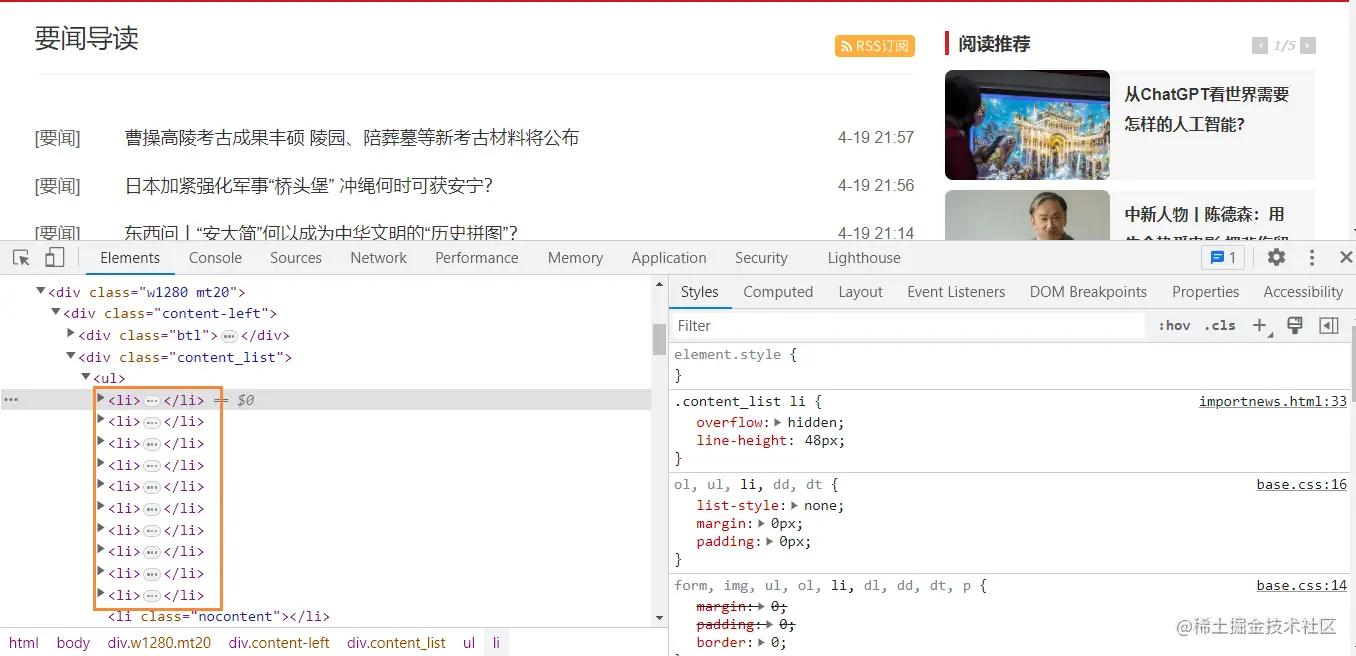
Task: Expand the selected li node marked $0
Action: pos(101,399)
